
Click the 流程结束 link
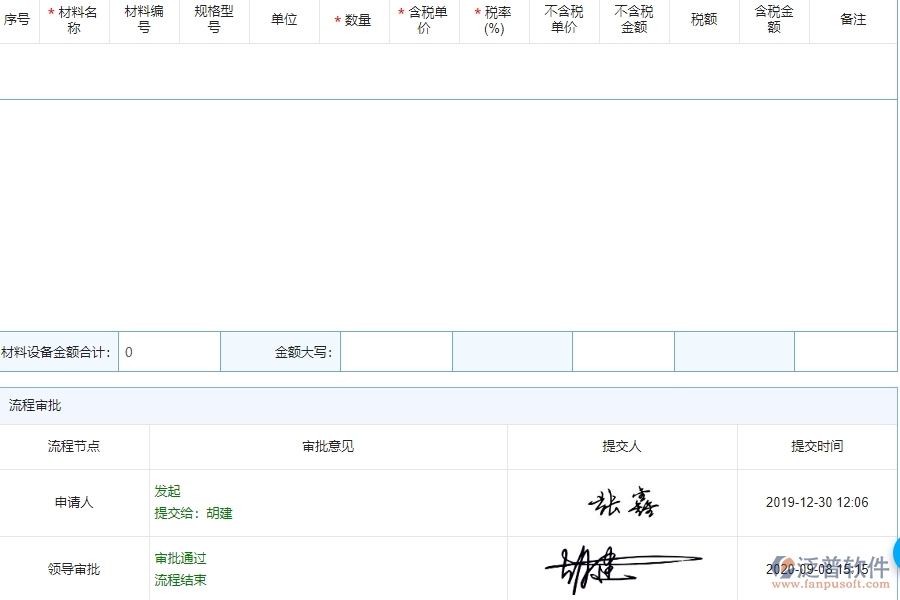[x=180, y=580]
